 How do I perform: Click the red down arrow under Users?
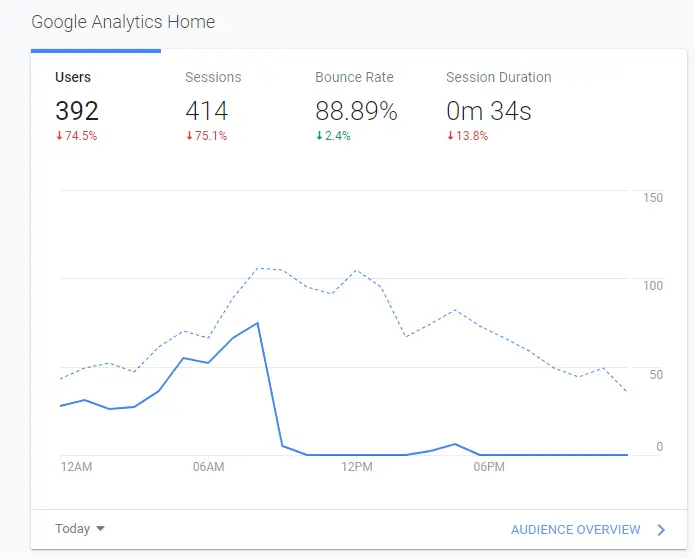tap(59, 136)
